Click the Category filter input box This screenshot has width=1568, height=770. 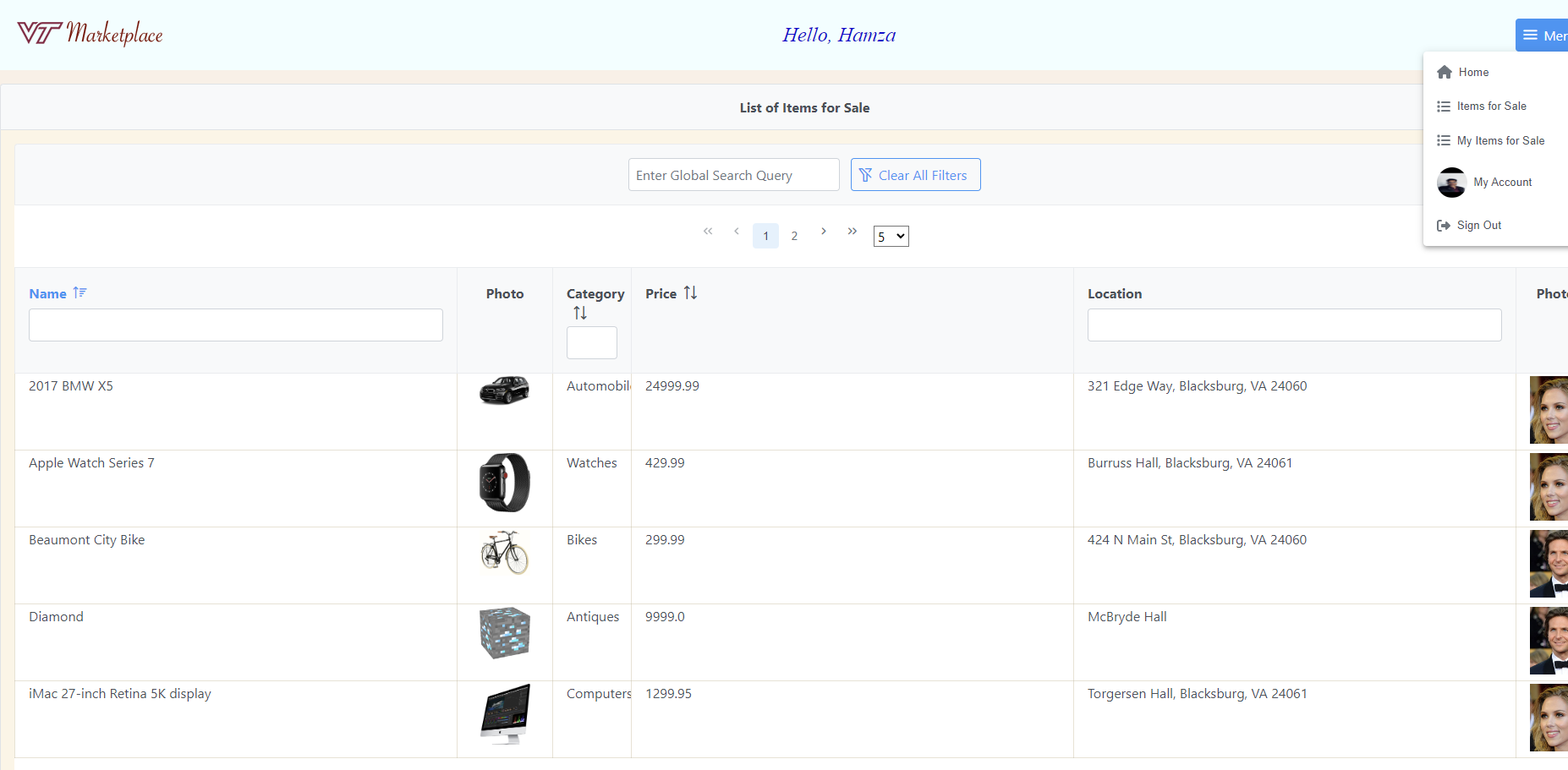coord(592,342)
